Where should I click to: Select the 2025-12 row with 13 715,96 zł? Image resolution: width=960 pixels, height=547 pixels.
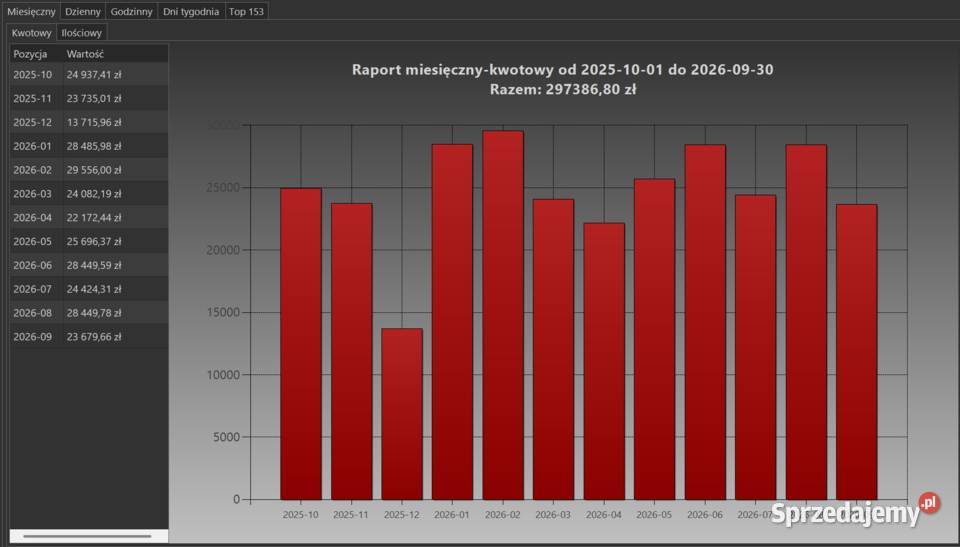point(89,123)
